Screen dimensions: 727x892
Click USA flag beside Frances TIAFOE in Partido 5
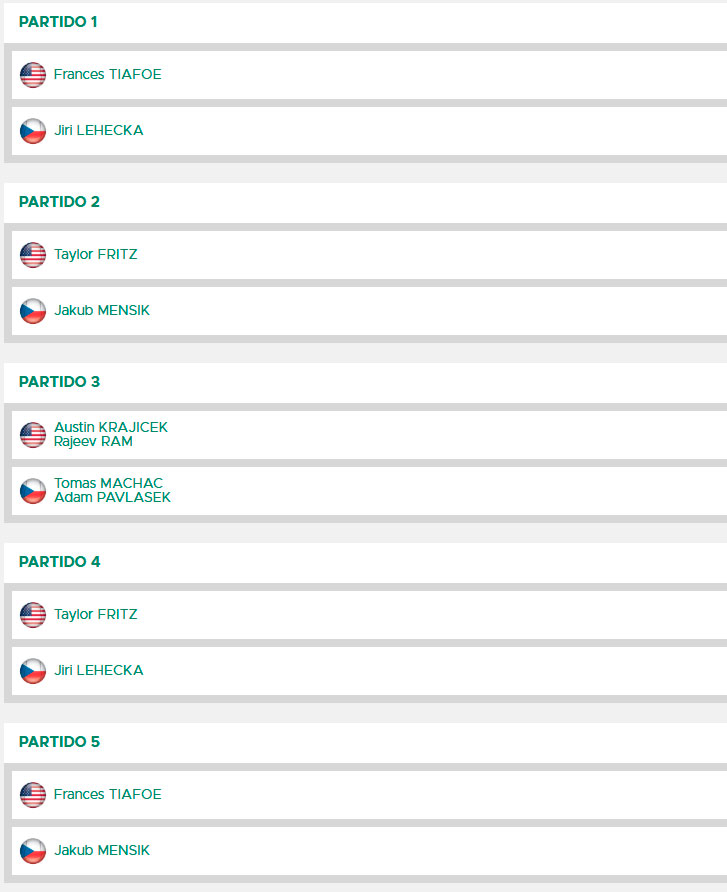[x=33, y=795]
